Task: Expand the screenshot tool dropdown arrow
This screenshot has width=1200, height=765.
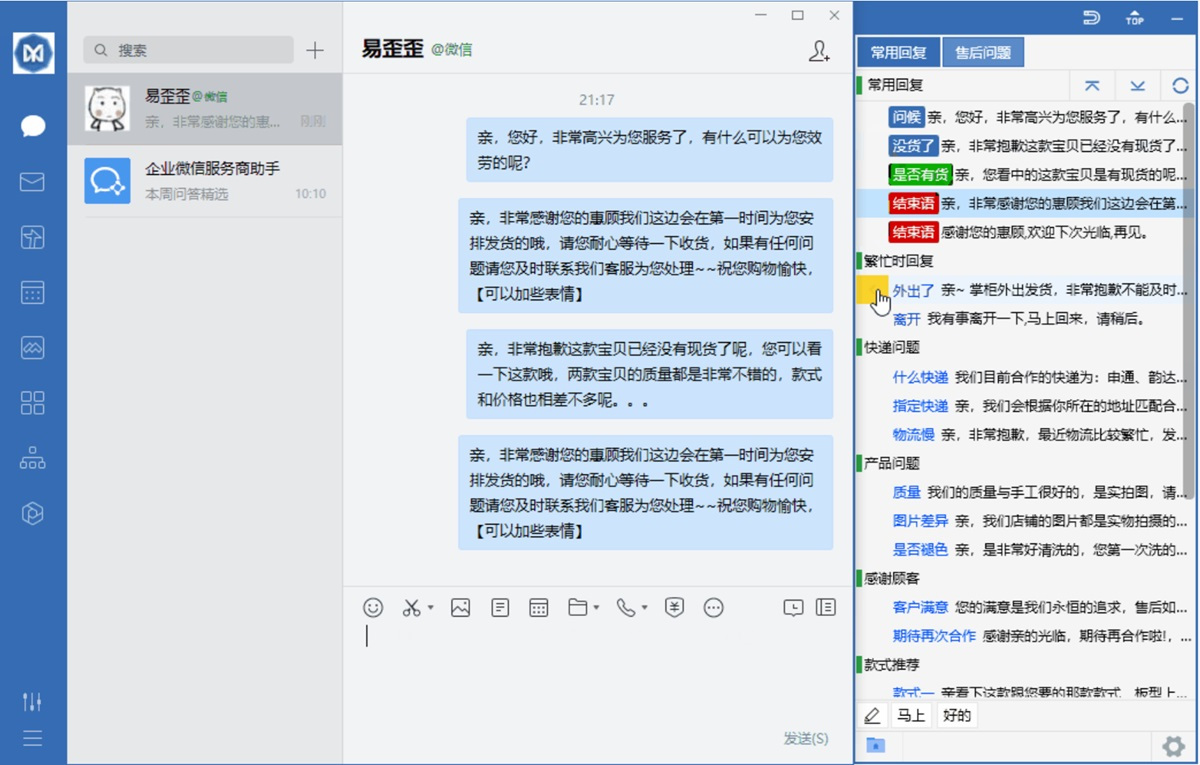Action: click(x=431, y=608)
